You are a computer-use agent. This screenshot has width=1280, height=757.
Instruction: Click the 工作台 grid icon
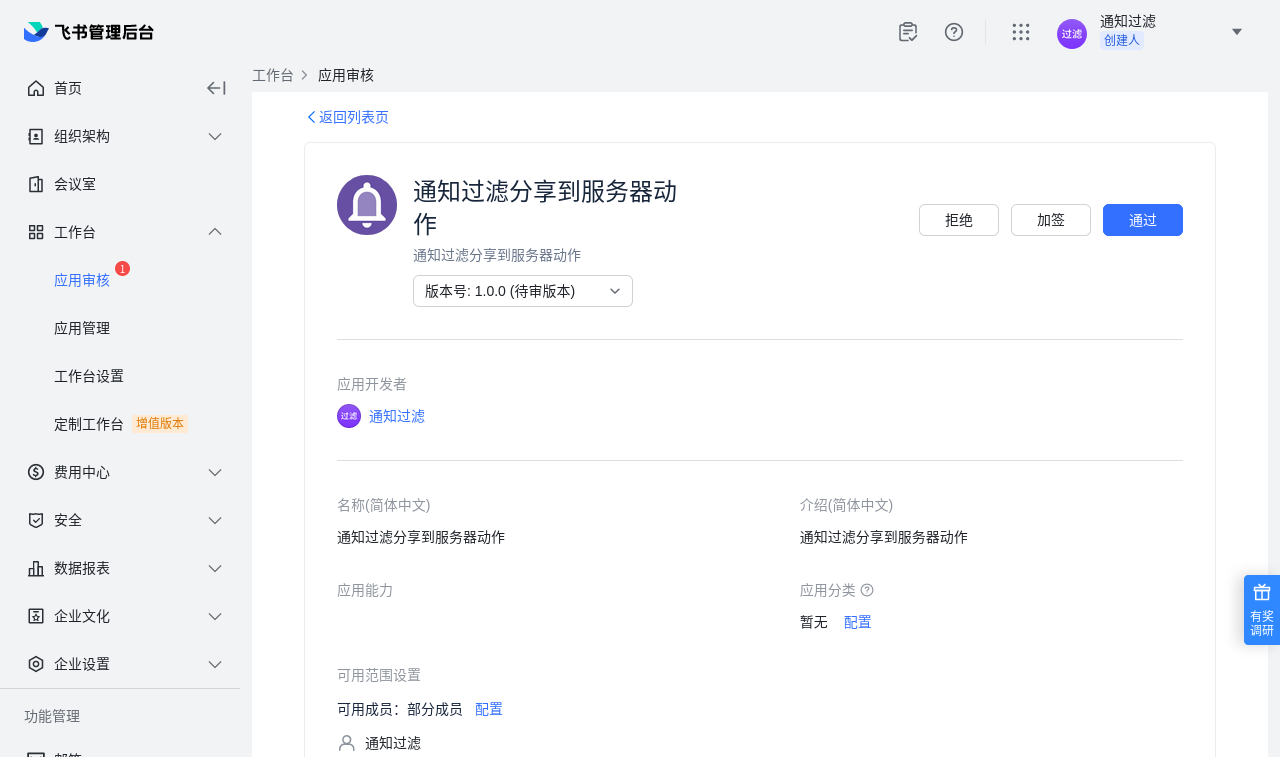36,232
